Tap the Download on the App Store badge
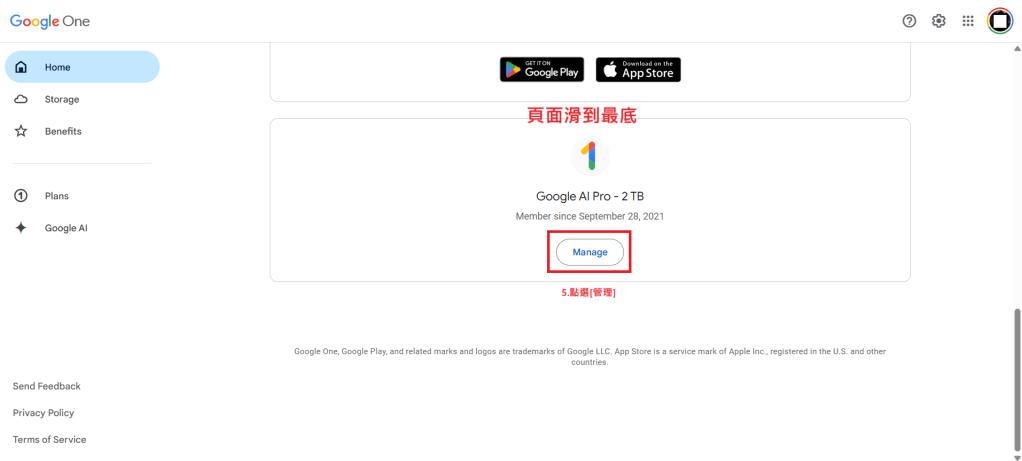This screenshot has height=461, width=1022. pos(638,69)
